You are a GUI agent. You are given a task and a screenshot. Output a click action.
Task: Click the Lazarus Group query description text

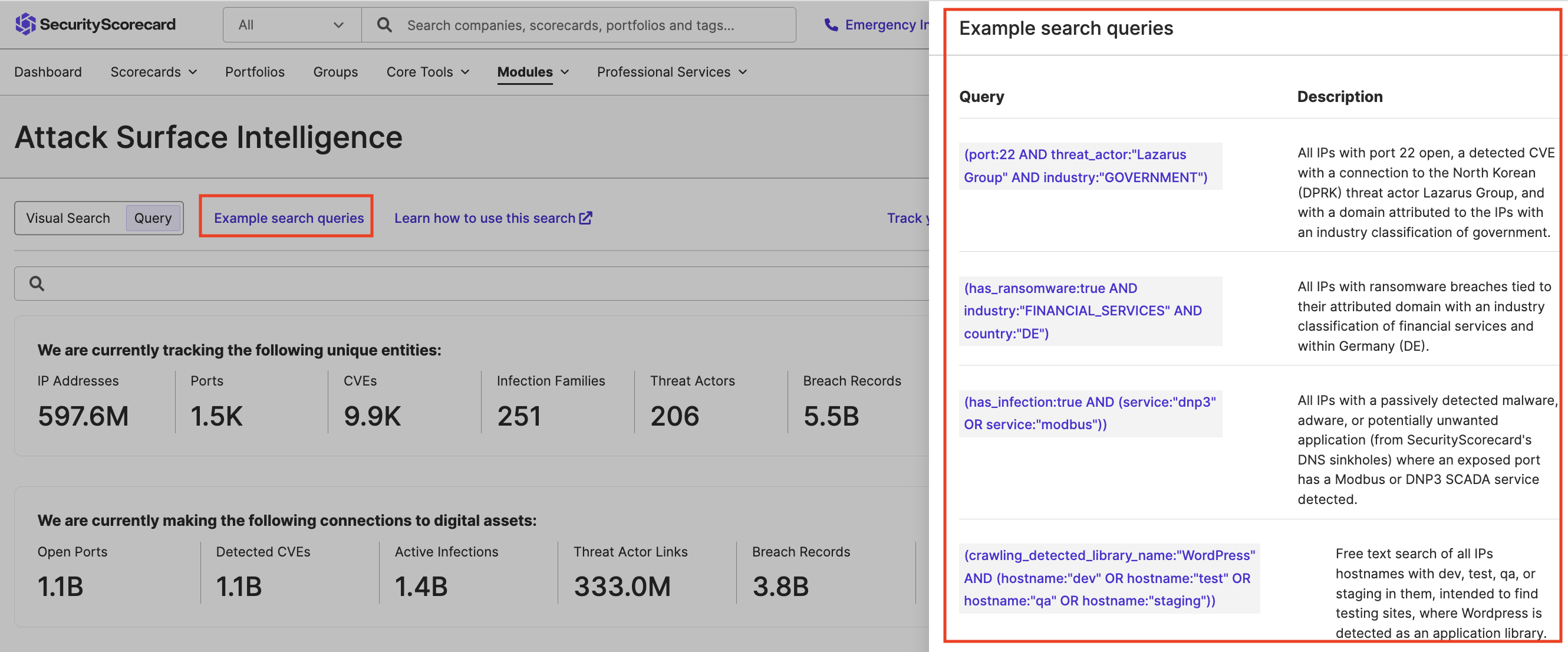[1425, 192]
